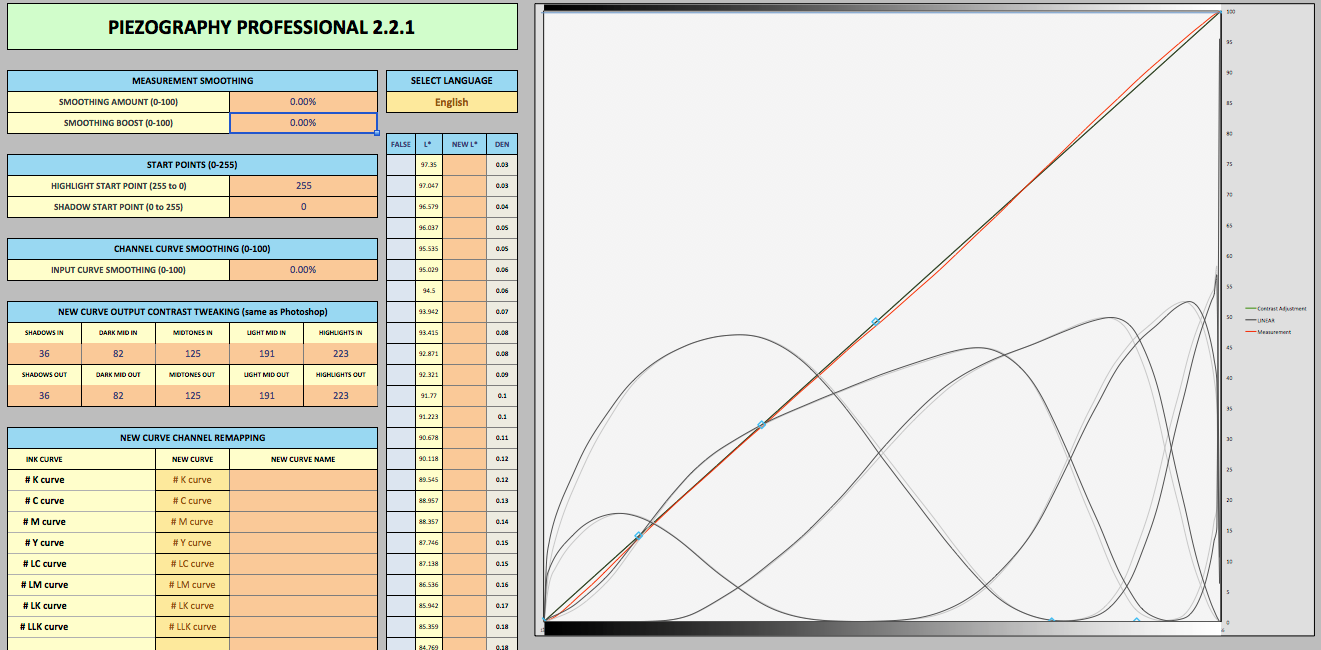Click the new curve name cell for K curve
Screen dimensions: 1321x650
point(303,480)
